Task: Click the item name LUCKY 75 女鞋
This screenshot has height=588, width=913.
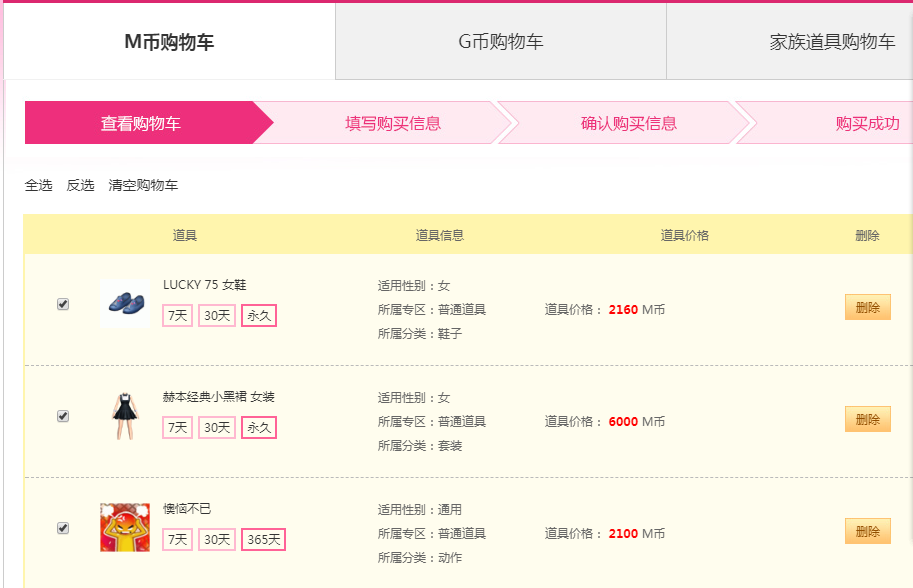Action: (204, 285)
